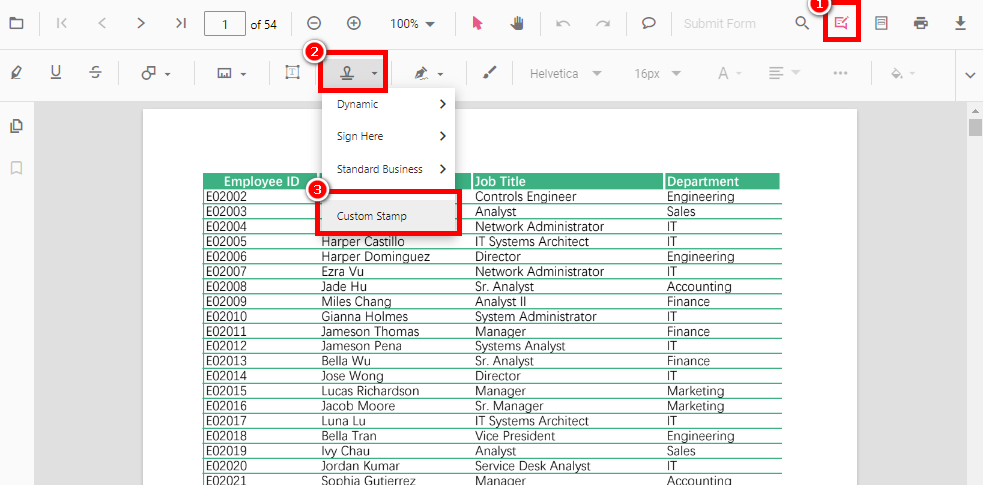This screenshot has width=983, height=485.
Task: Click the Open file folder icon
Action: pos(16,23)
